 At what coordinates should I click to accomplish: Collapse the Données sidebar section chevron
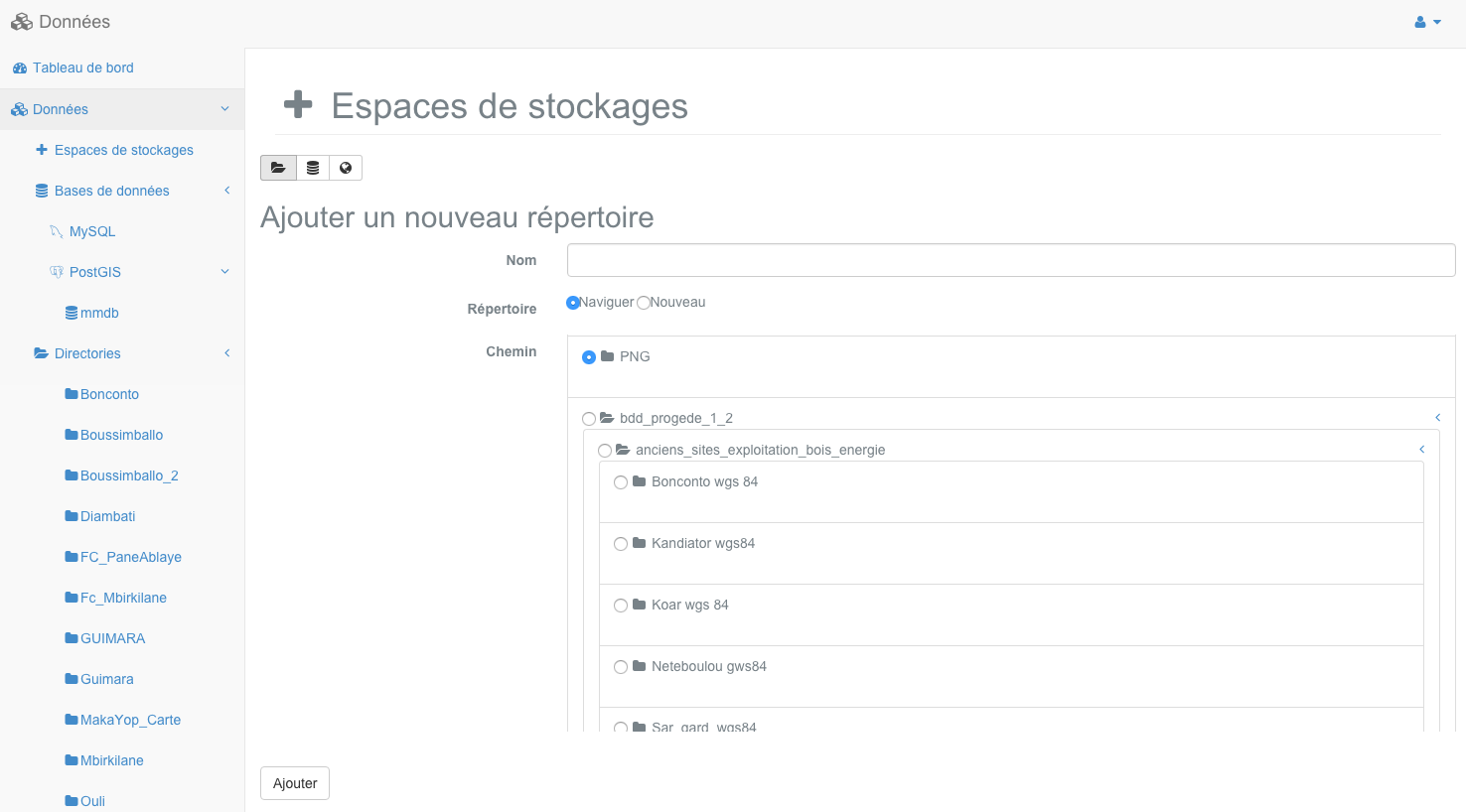pyautogui.click(x=224, y=109)
